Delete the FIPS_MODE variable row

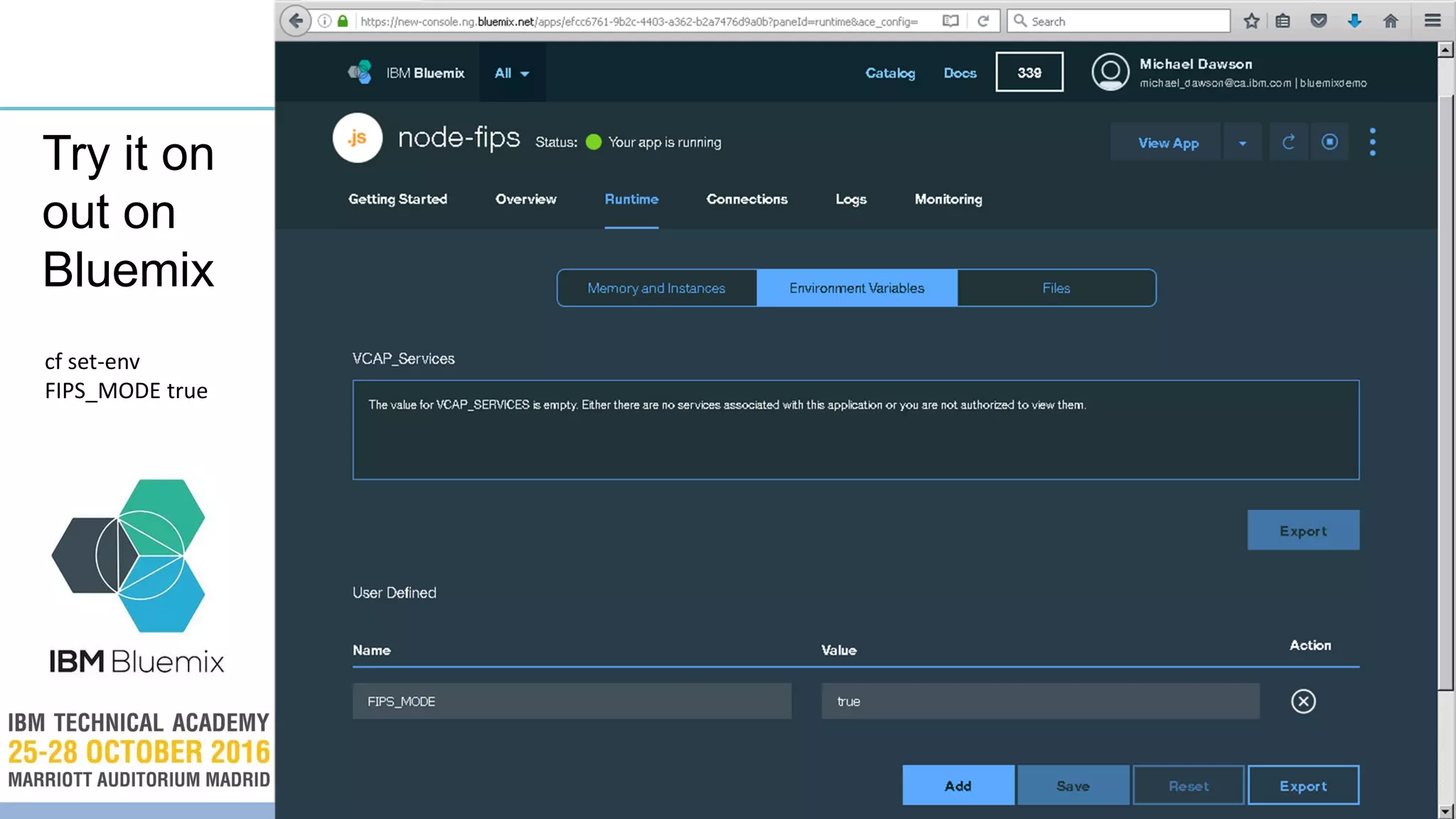[1303, 702]
